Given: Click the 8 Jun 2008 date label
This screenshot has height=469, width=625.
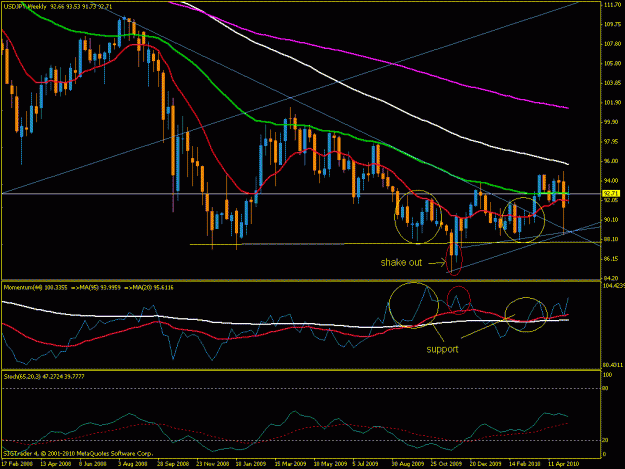Looking at the screenshot, I should (93, 464).
